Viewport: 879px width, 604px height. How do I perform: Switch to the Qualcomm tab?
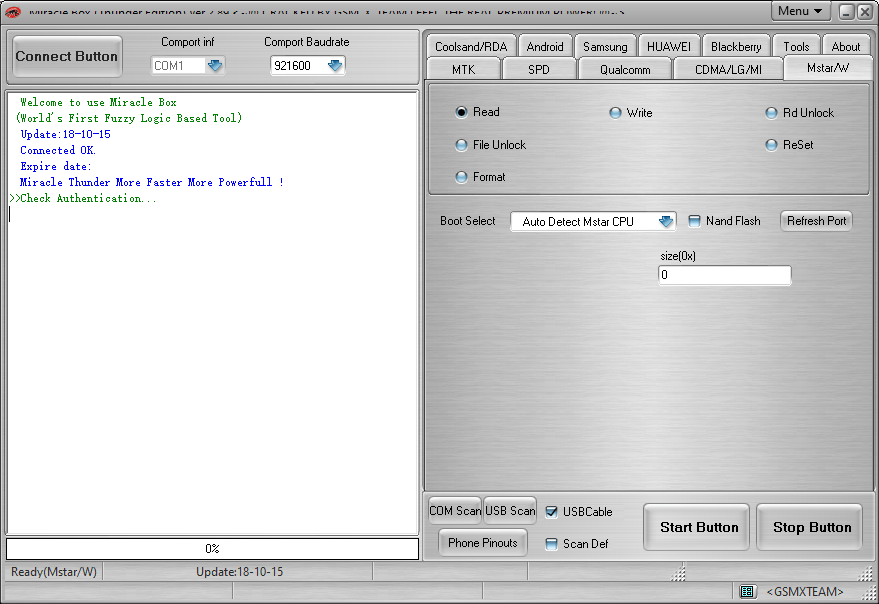625,69
